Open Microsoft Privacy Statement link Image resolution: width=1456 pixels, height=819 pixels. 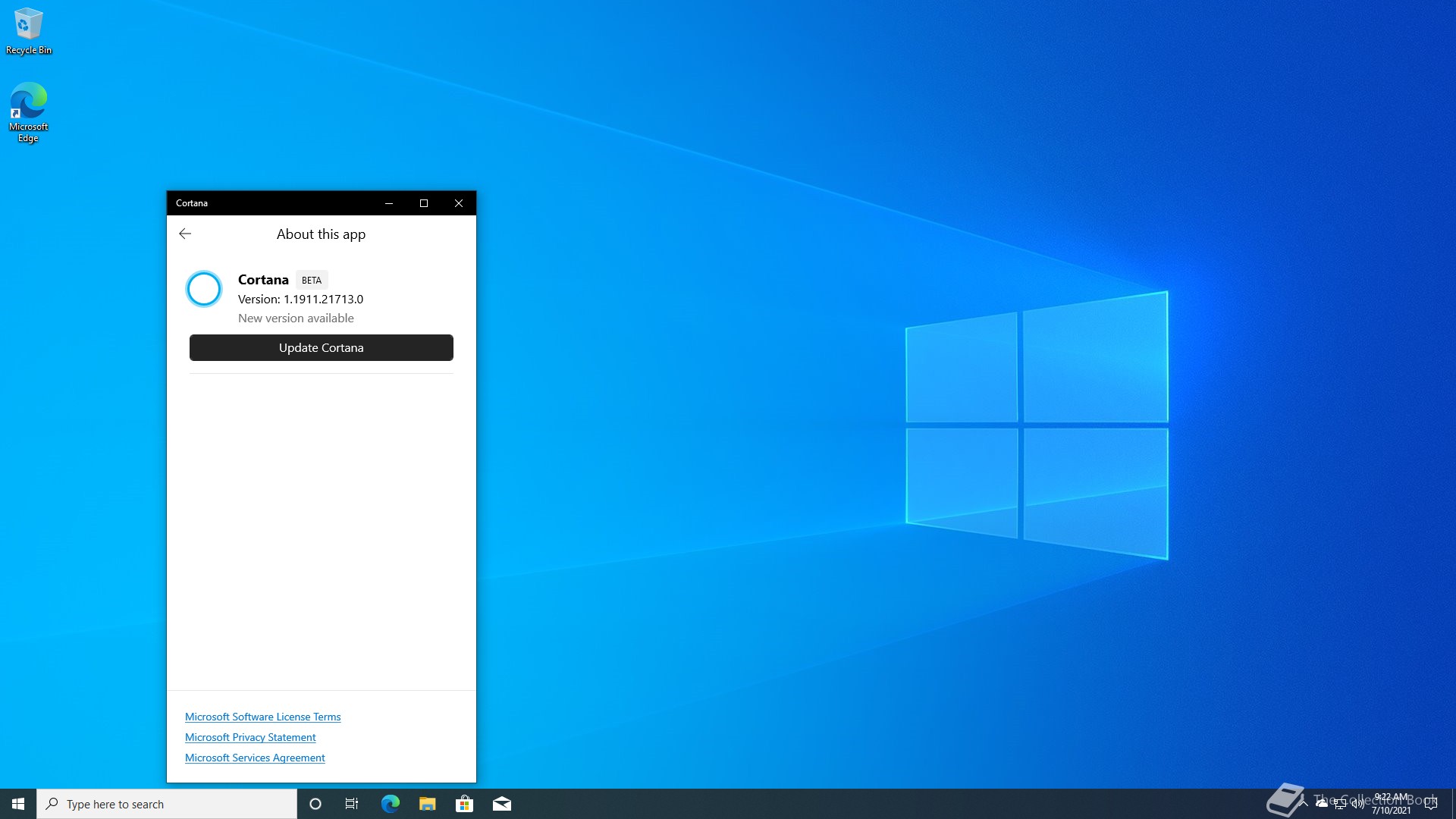point(250,737)
